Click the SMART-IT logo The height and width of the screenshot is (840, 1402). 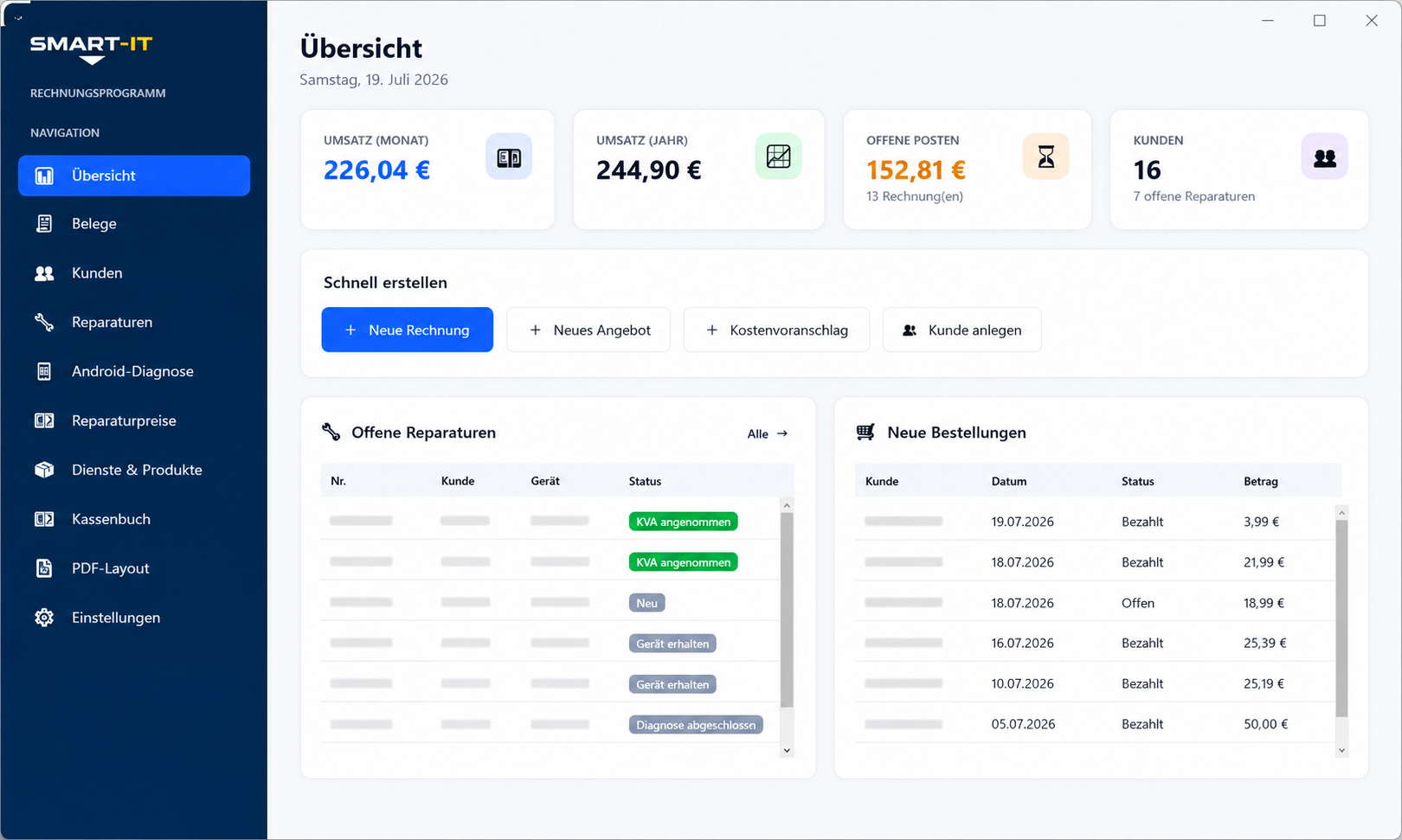91,48
